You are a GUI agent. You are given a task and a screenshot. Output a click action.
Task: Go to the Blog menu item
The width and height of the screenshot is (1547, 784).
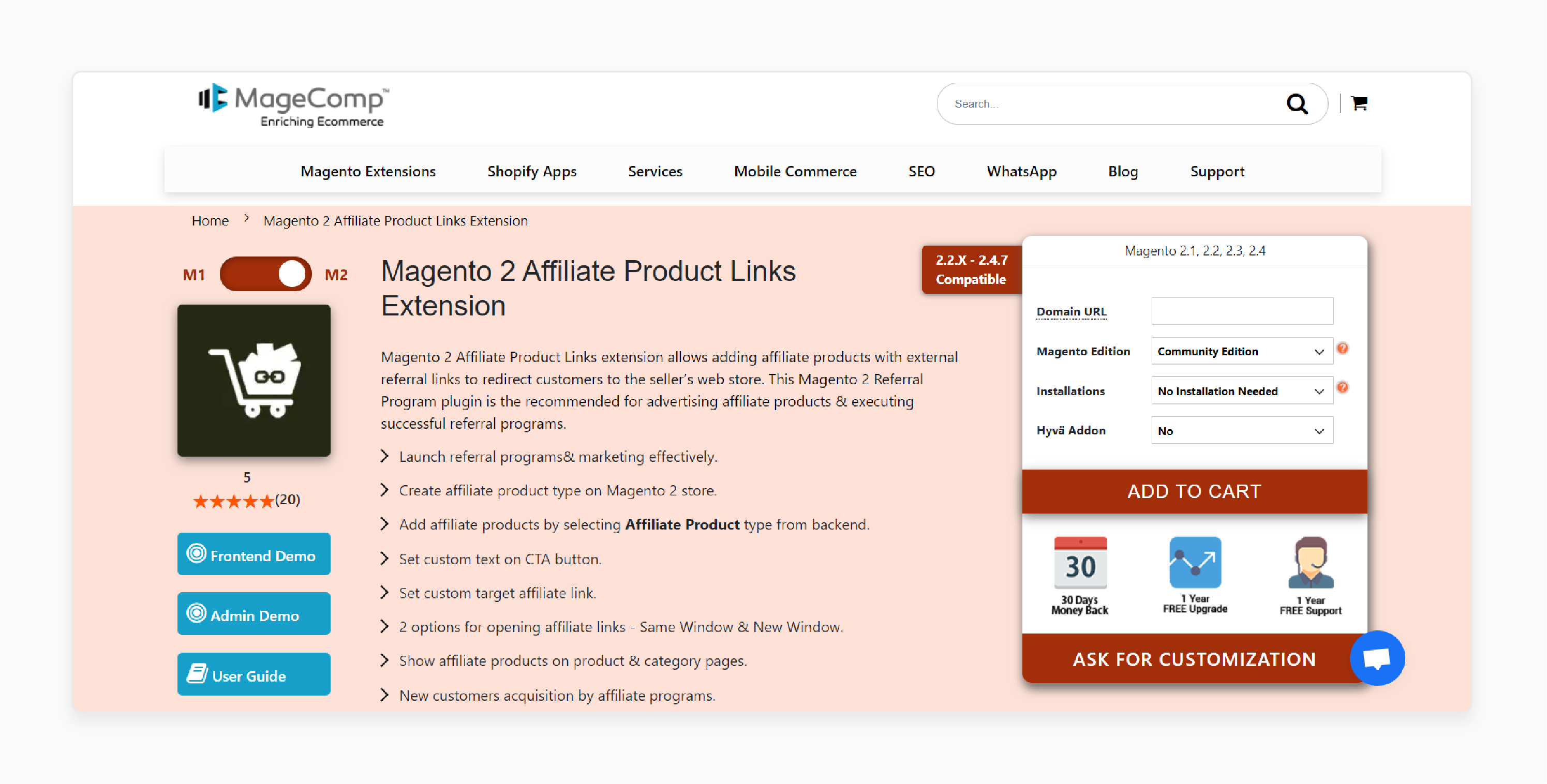click(1123, 171)
